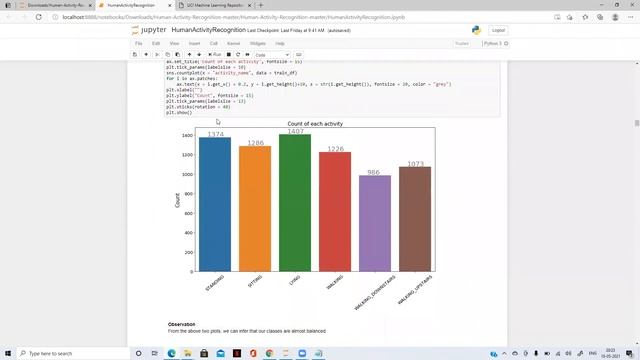The width and height of the screenshot is (640, 360).
Task: Open the Cell menu
Action: click(x=213, y=43)
